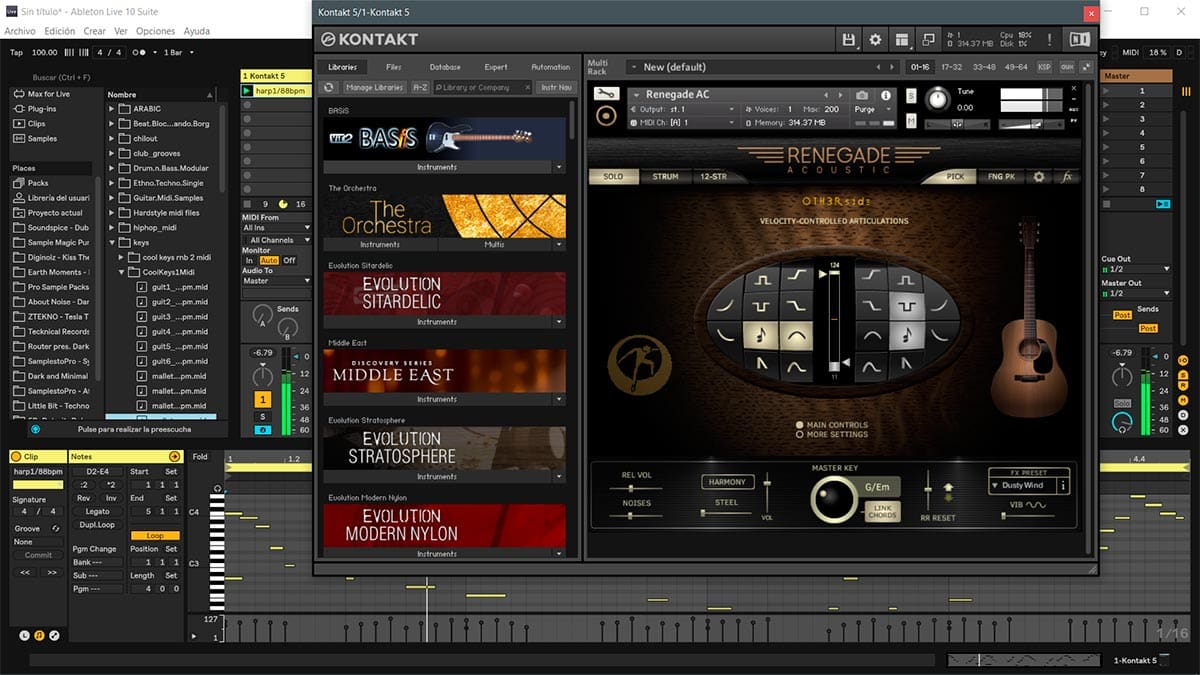Open Ayuda menu in Ableton

[196, 31]
